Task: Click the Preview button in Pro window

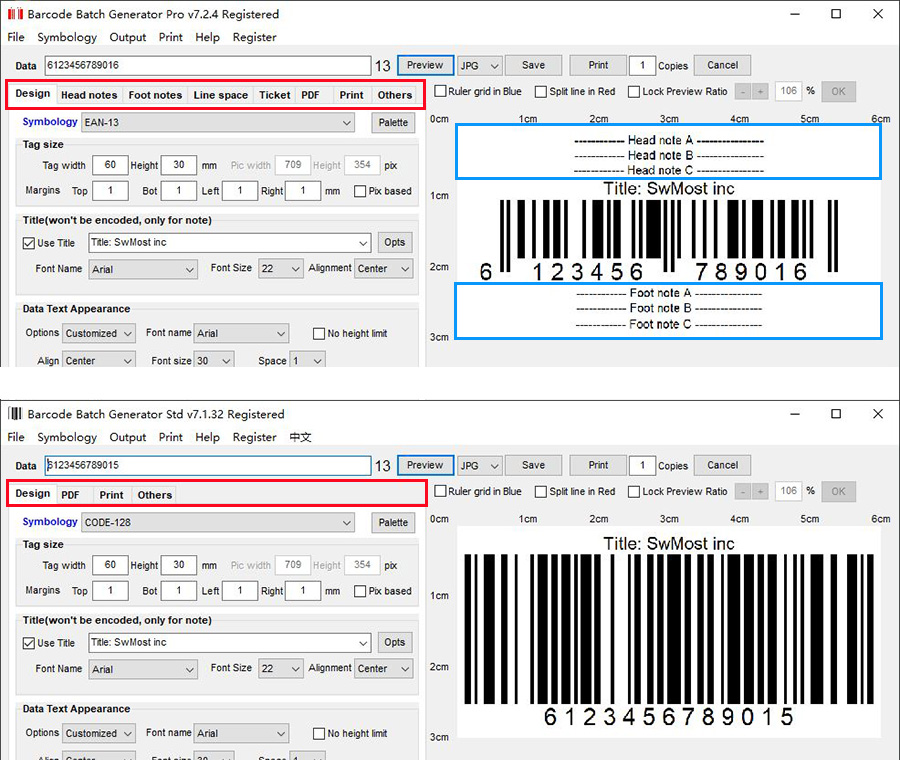Action: 425,65
